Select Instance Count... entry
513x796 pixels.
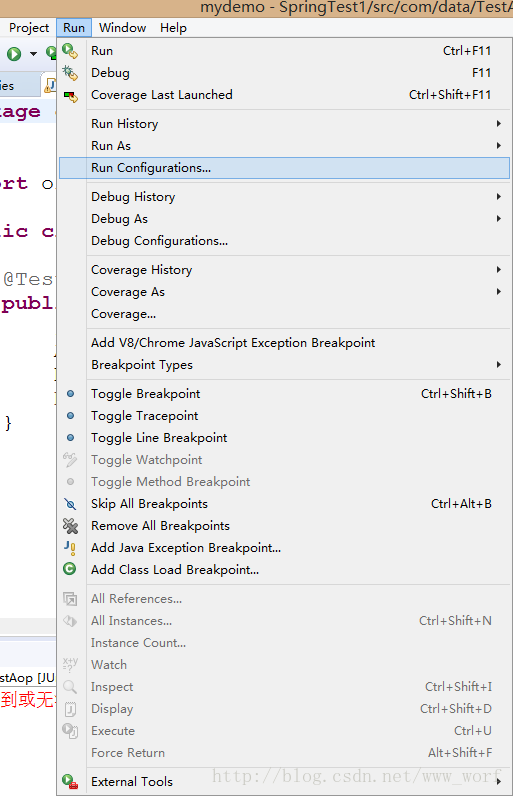[284, 643]
